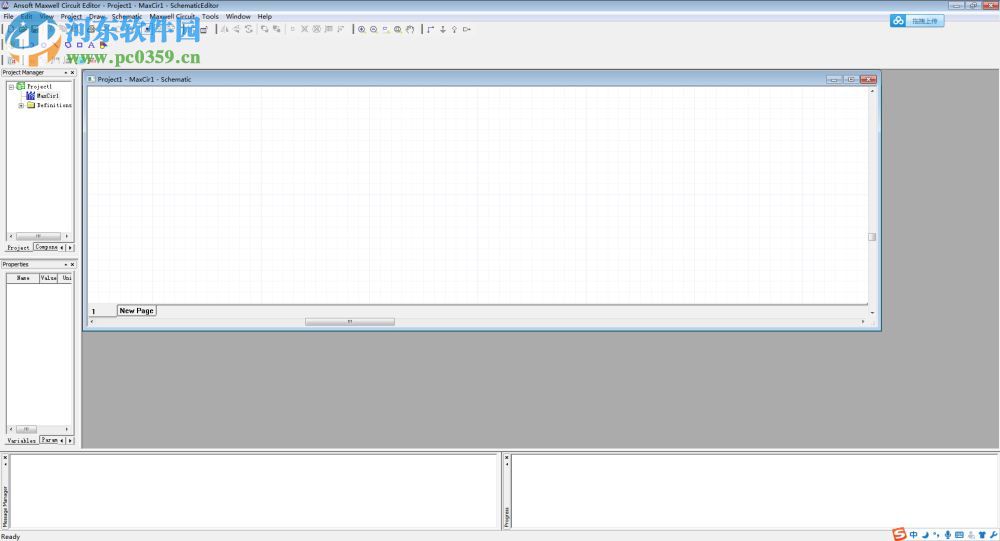Viewport: 1000px width, 541px height.
Task: Click the Properties panel horizontal scrollbar
Action: (x=26, y=429)
